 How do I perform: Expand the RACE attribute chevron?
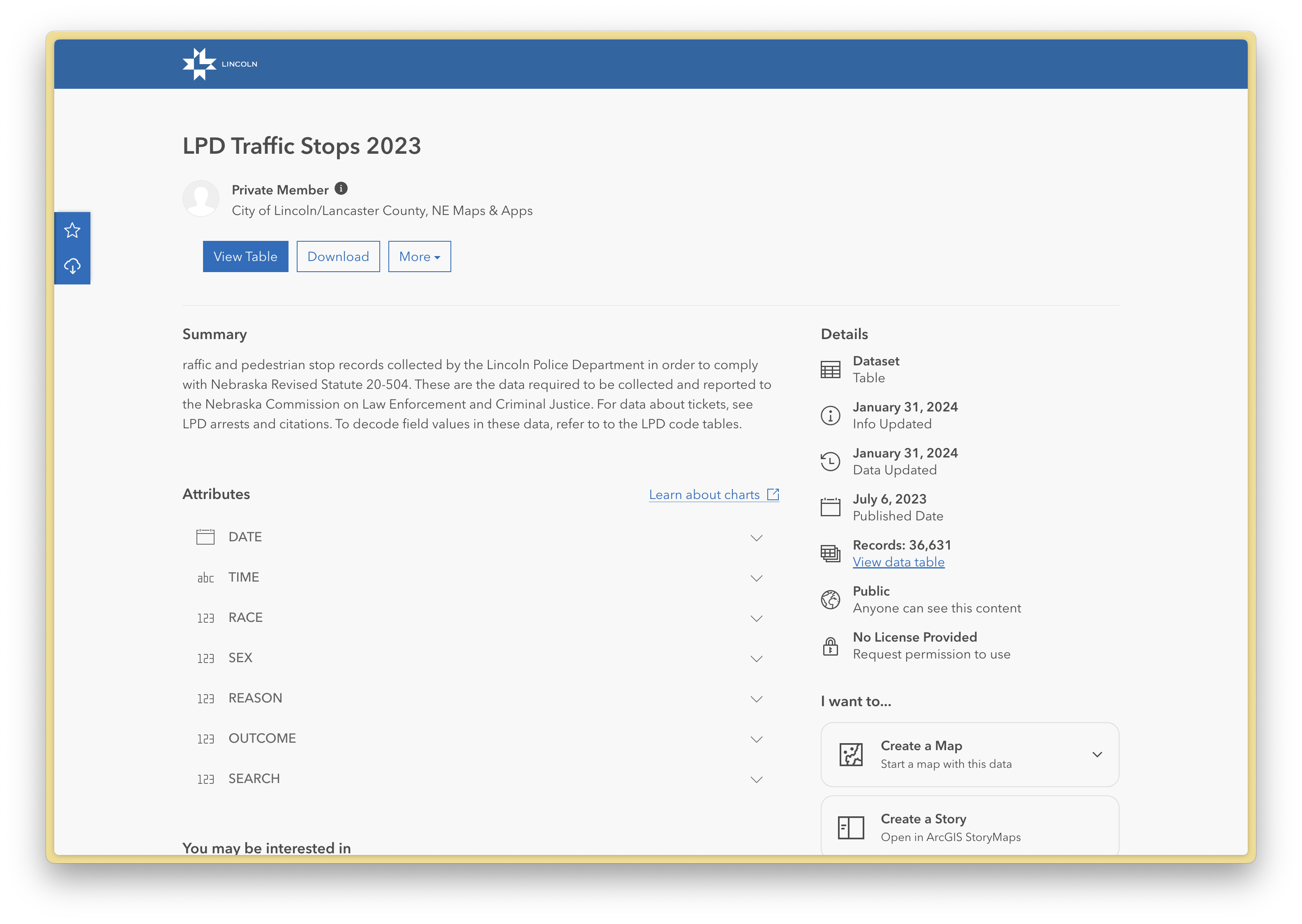[x=756, y=619]
